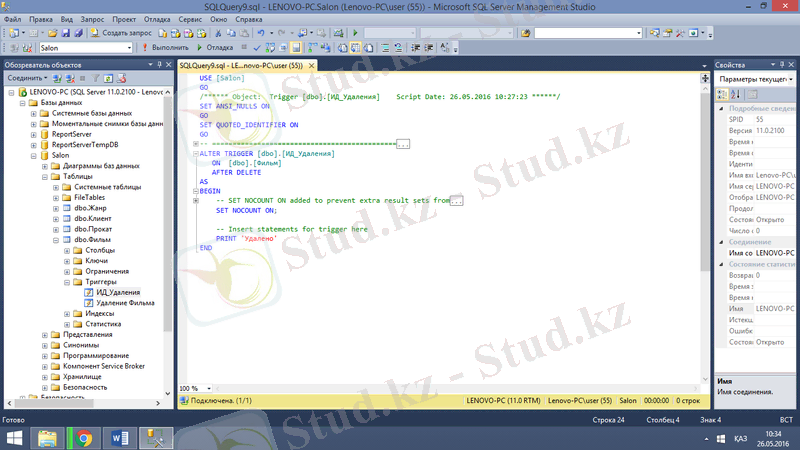800x450 pixels.
Task: Save the query with the floppy disk icon
Action: coord(65,33)
